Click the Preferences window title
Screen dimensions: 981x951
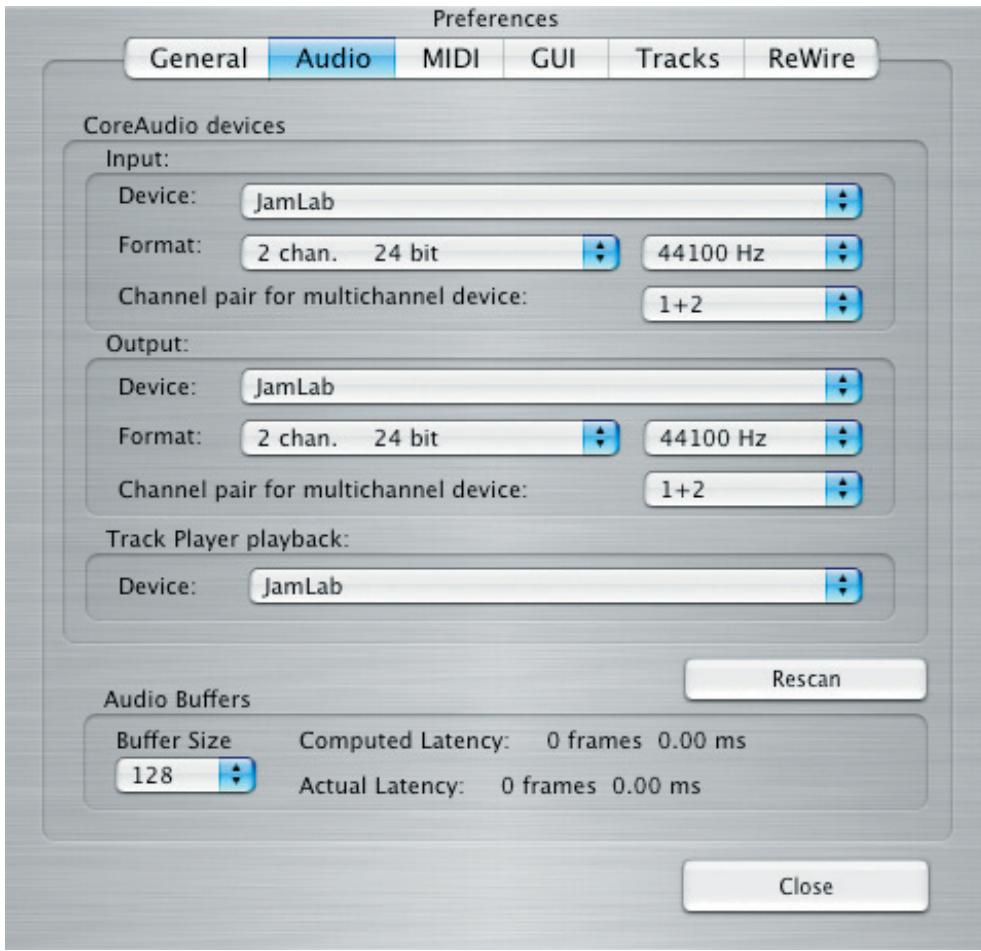[496, 19]
